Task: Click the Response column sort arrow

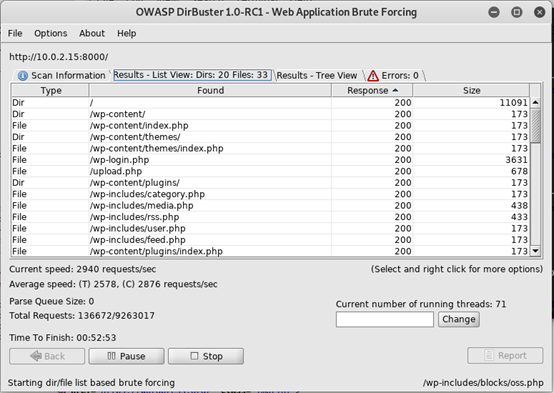Action: [x=395, y=90]
